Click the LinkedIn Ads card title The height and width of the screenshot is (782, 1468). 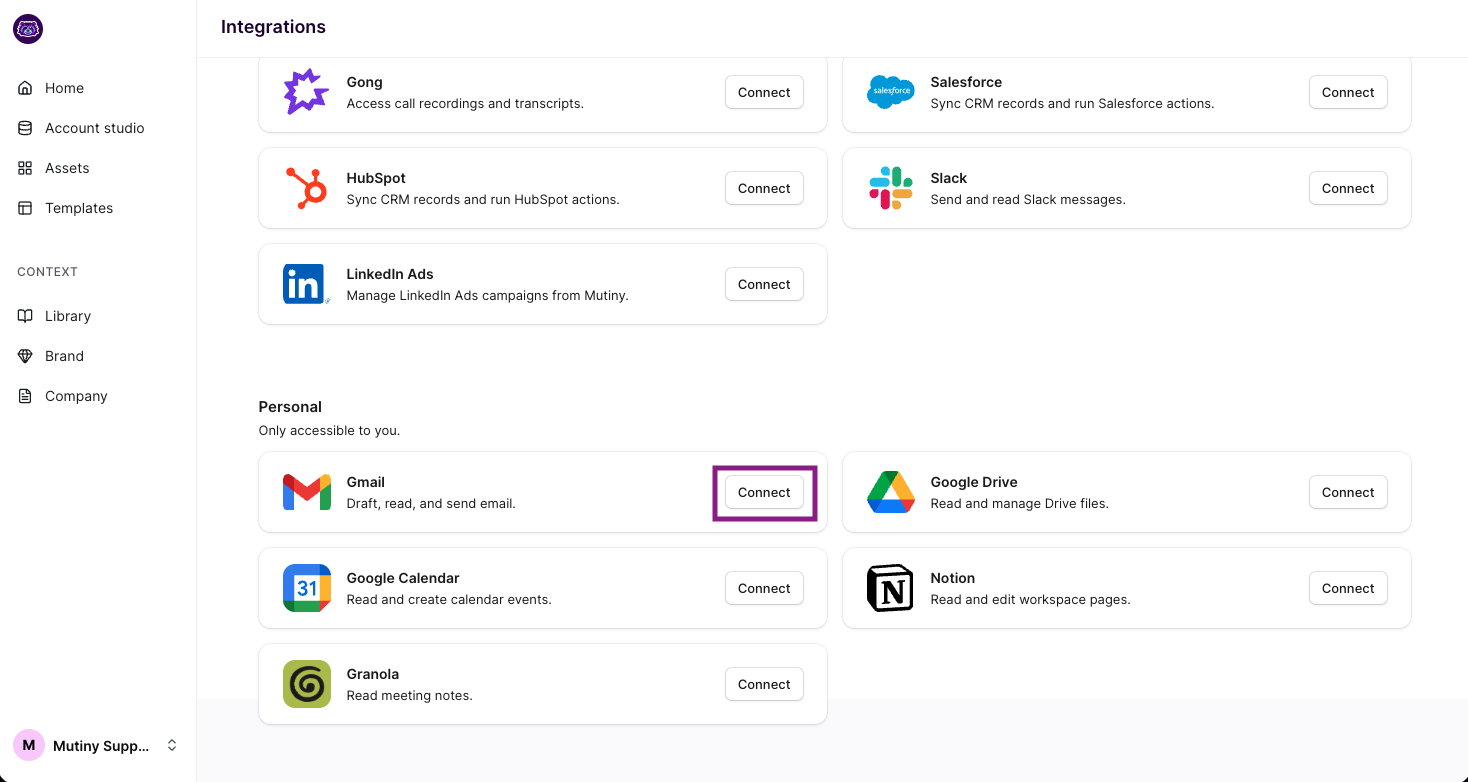coord(390,274)
